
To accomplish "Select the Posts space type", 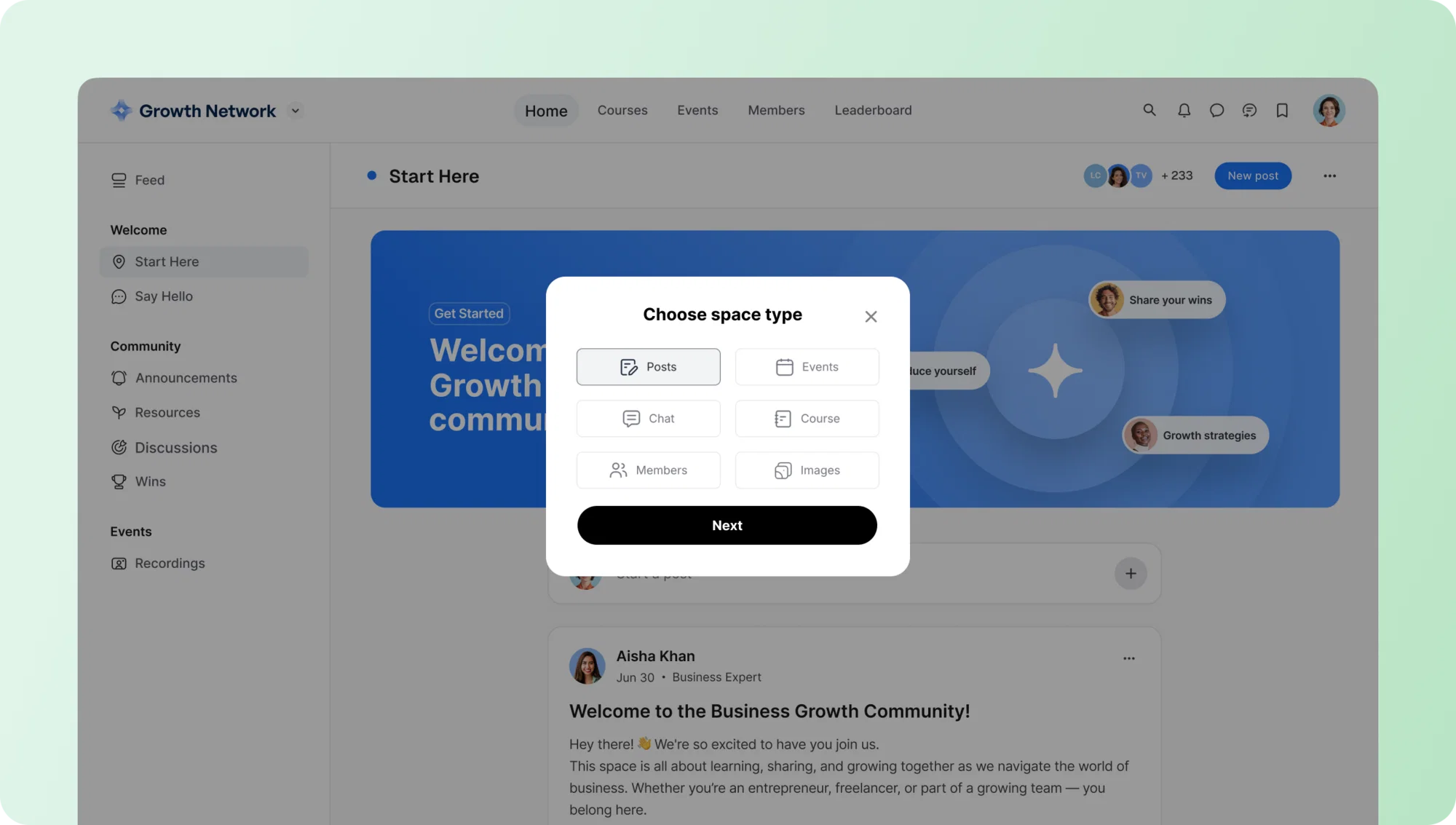I will tap(648, 366).
